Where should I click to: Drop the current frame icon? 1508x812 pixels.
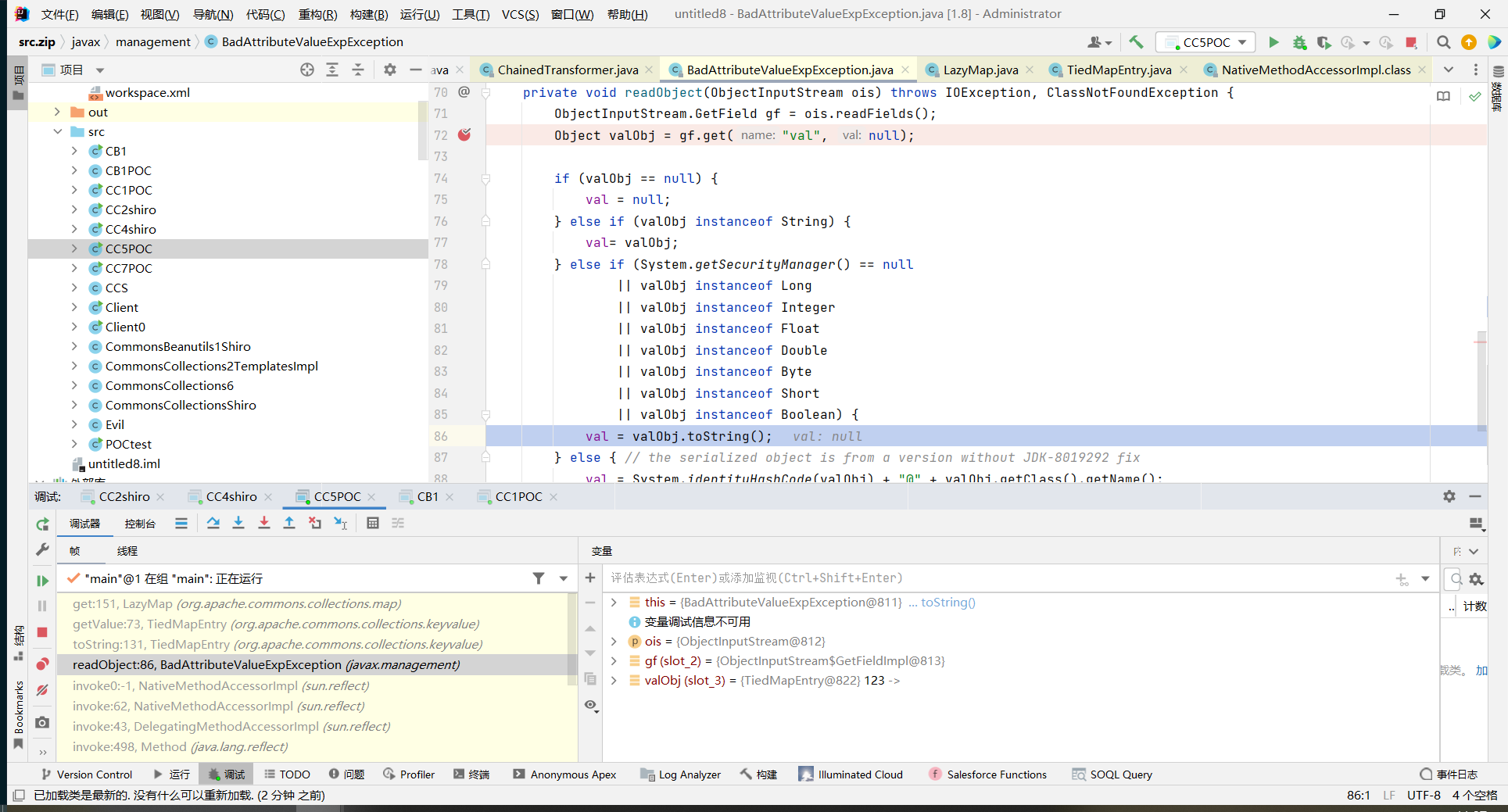click(315, 523)
